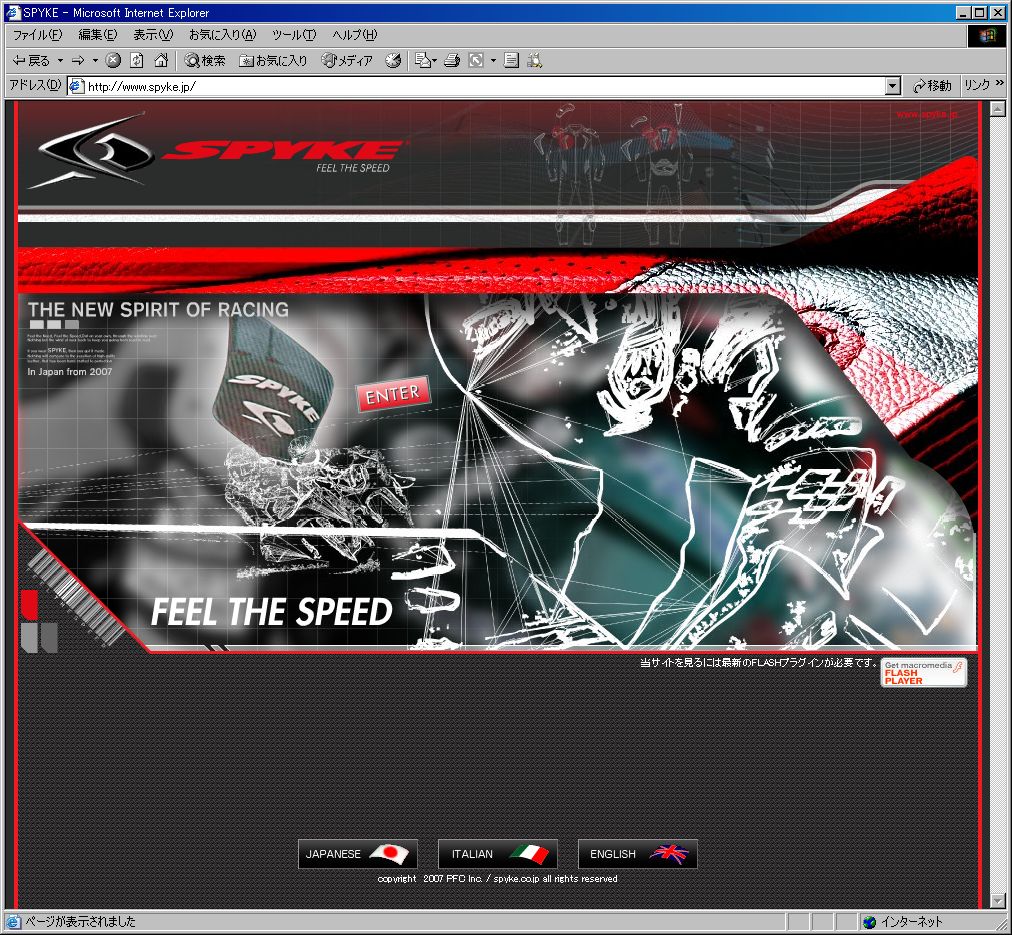Click the "FEEL THE SPEED" slogan text

[272, 612]
